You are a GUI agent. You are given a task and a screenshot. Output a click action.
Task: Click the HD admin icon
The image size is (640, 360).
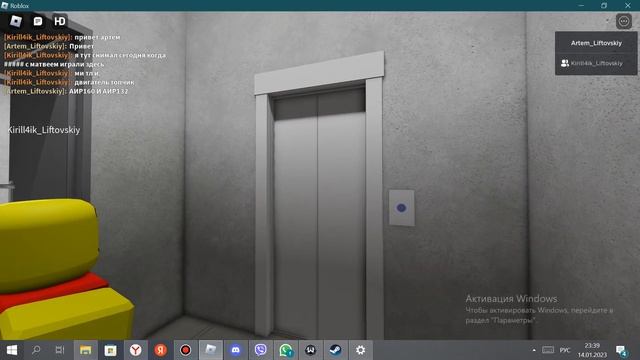[x=60, y=21]
